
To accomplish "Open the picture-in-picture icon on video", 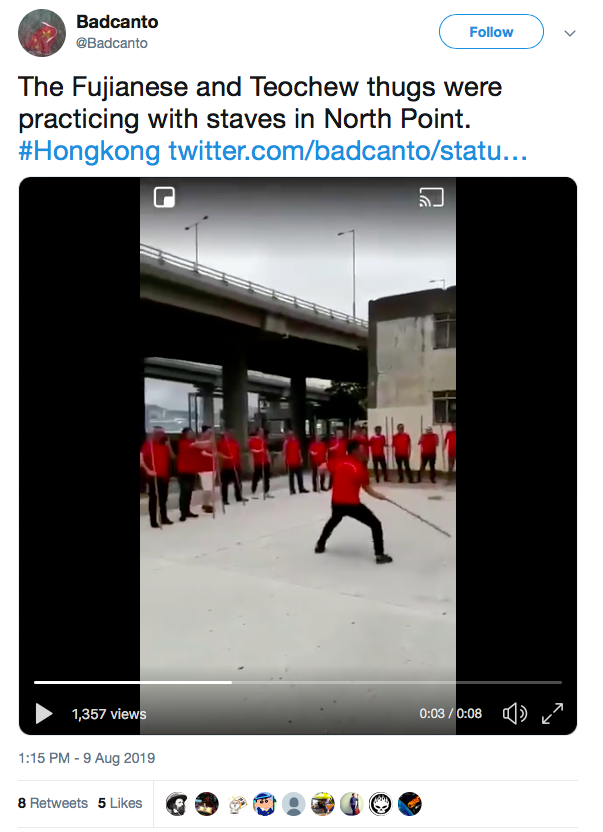I will click(x=165, y=197).
